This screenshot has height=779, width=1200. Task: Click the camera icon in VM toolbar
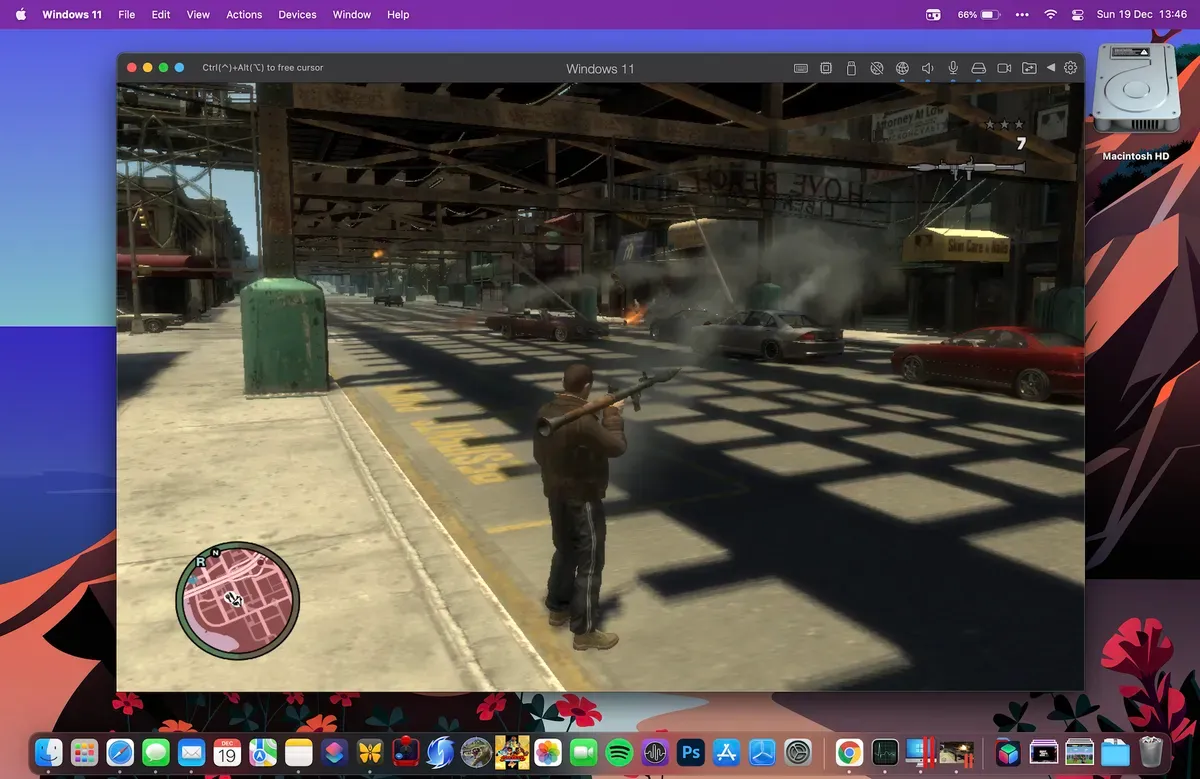point(1004,68)
